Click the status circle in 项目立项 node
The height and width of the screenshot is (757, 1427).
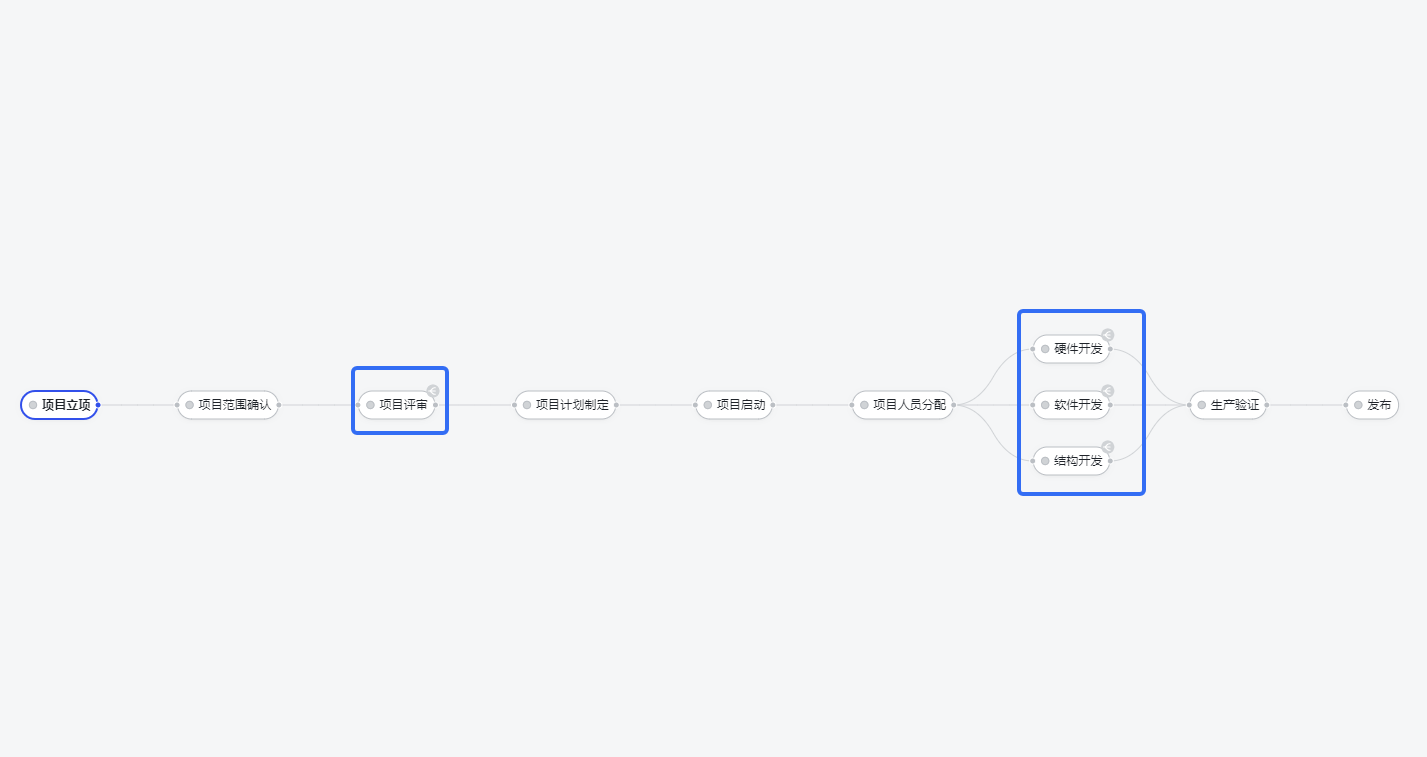pyautogui.click(x=33, y=405)
